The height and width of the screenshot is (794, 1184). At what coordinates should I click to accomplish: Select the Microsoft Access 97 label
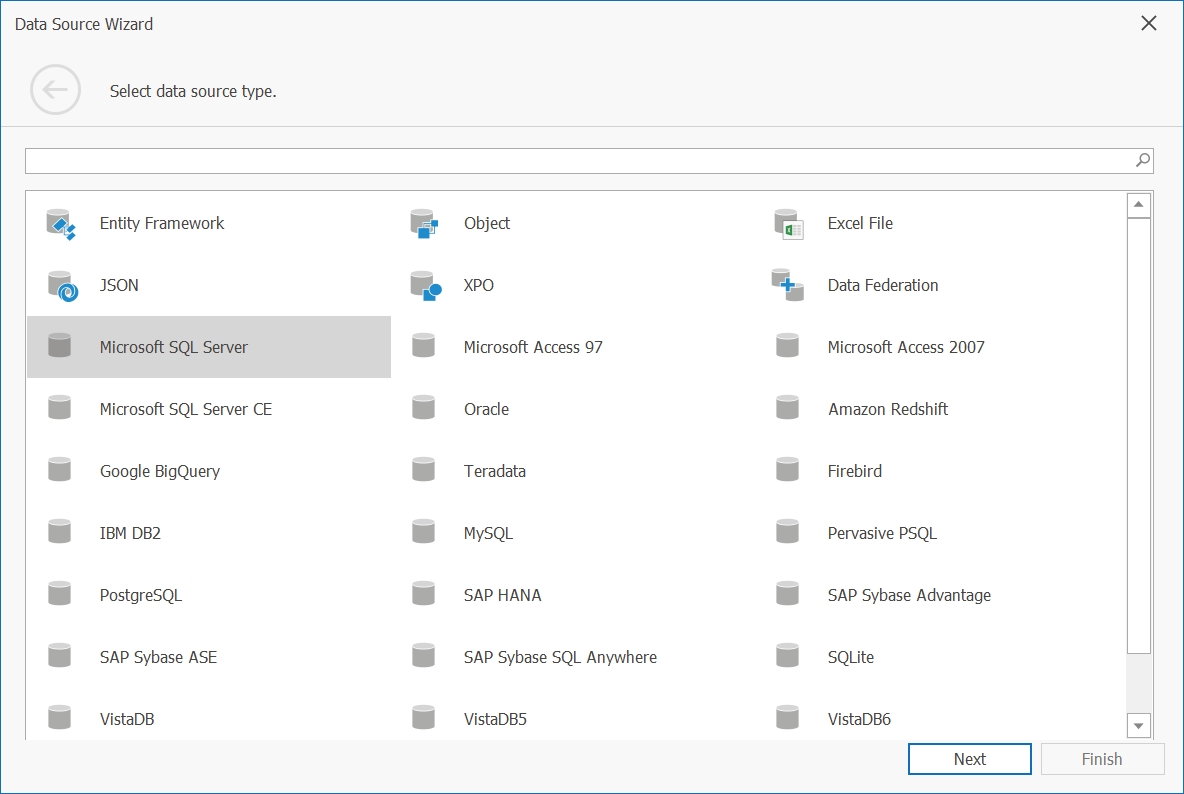coord(533,347)
